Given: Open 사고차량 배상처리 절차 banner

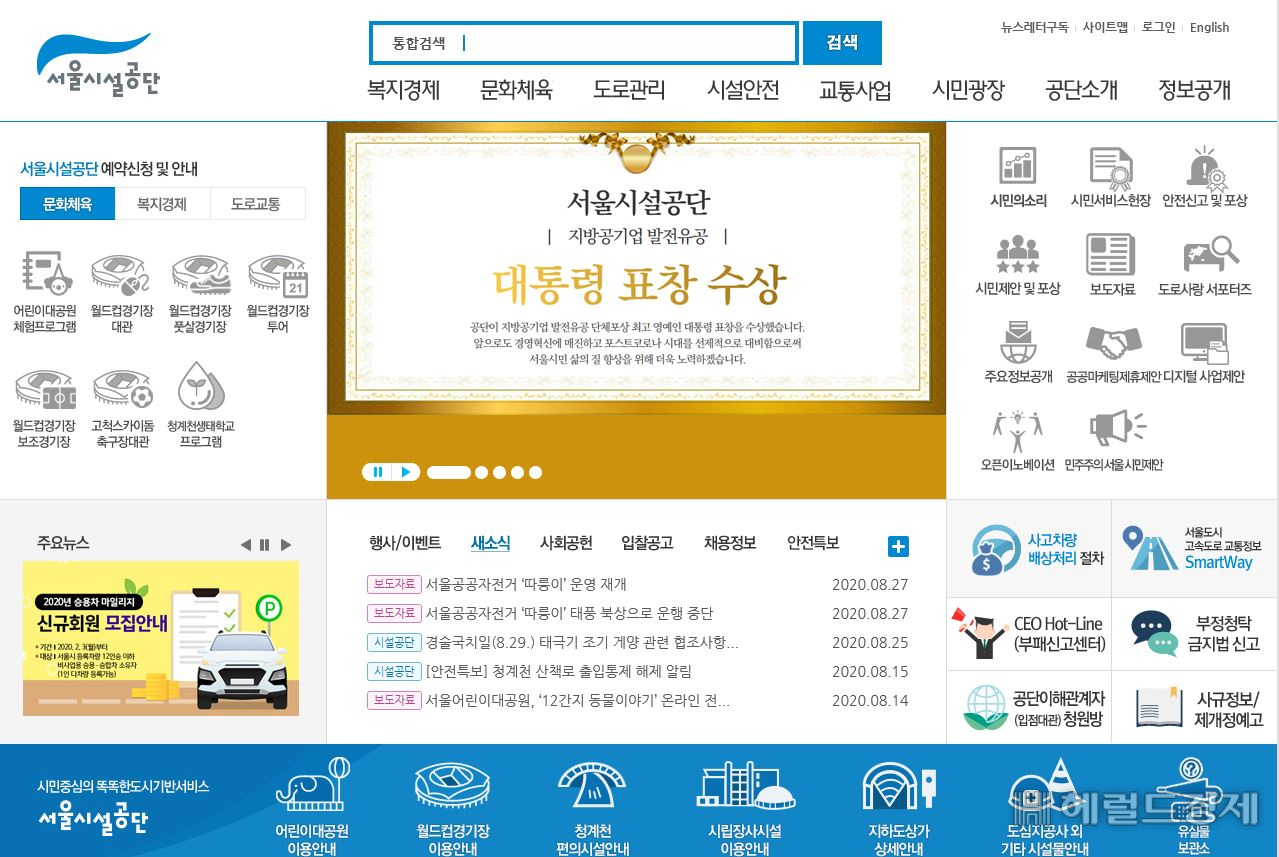Looking at the screenshot, I should click(x=1028, y=549).
